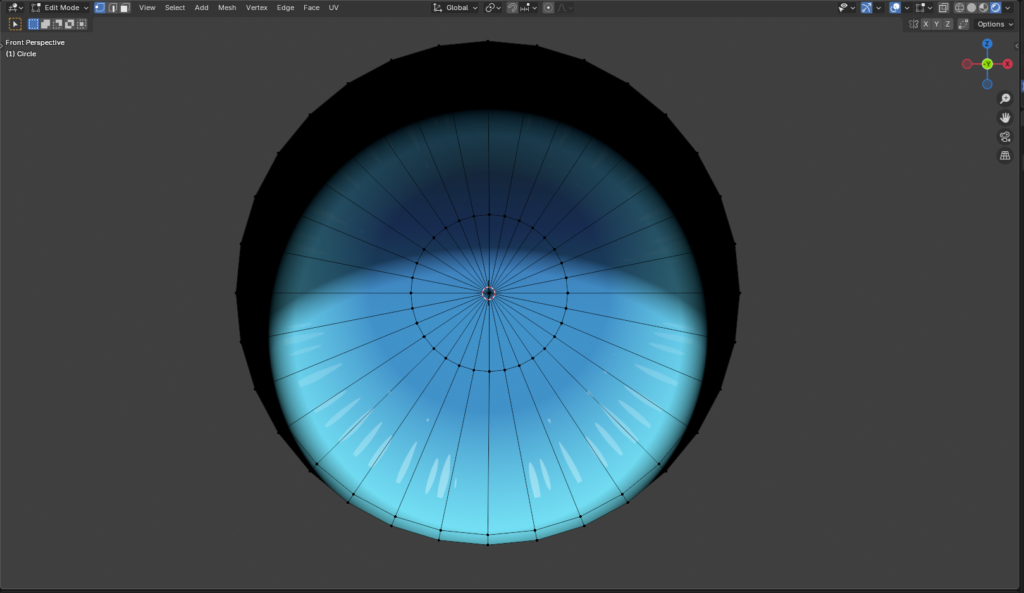Toggle viewport overlays
This screenshot has height=593, width=1024.
coord(895,8)
